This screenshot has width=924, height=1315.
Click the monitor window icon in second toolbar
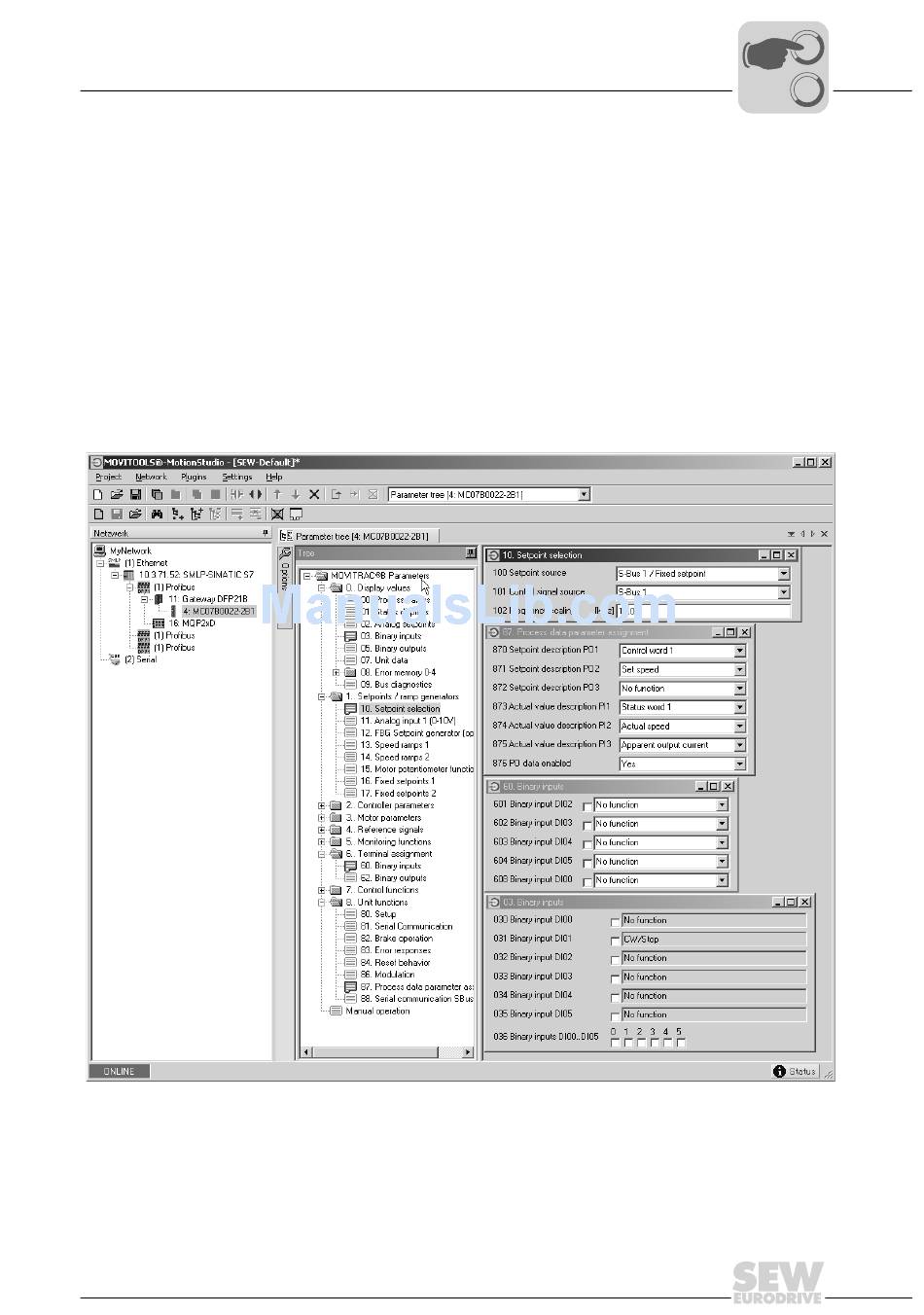tap(296, 514)
